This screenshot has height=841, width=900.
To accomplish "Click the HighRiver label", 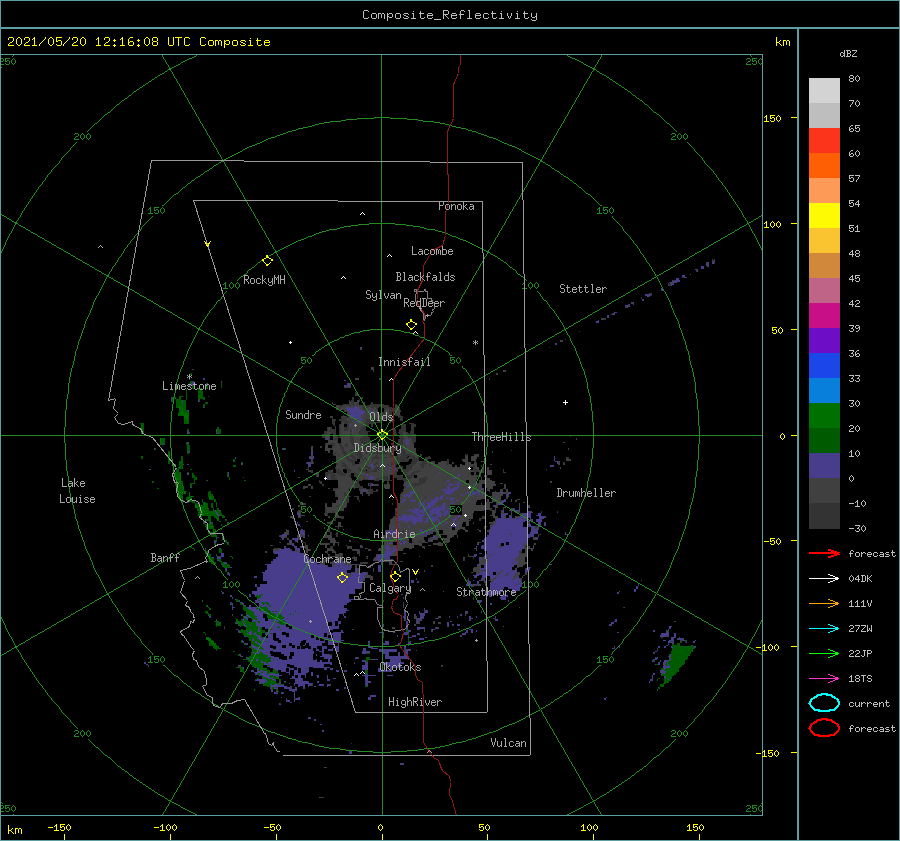I will pos(414,702).
